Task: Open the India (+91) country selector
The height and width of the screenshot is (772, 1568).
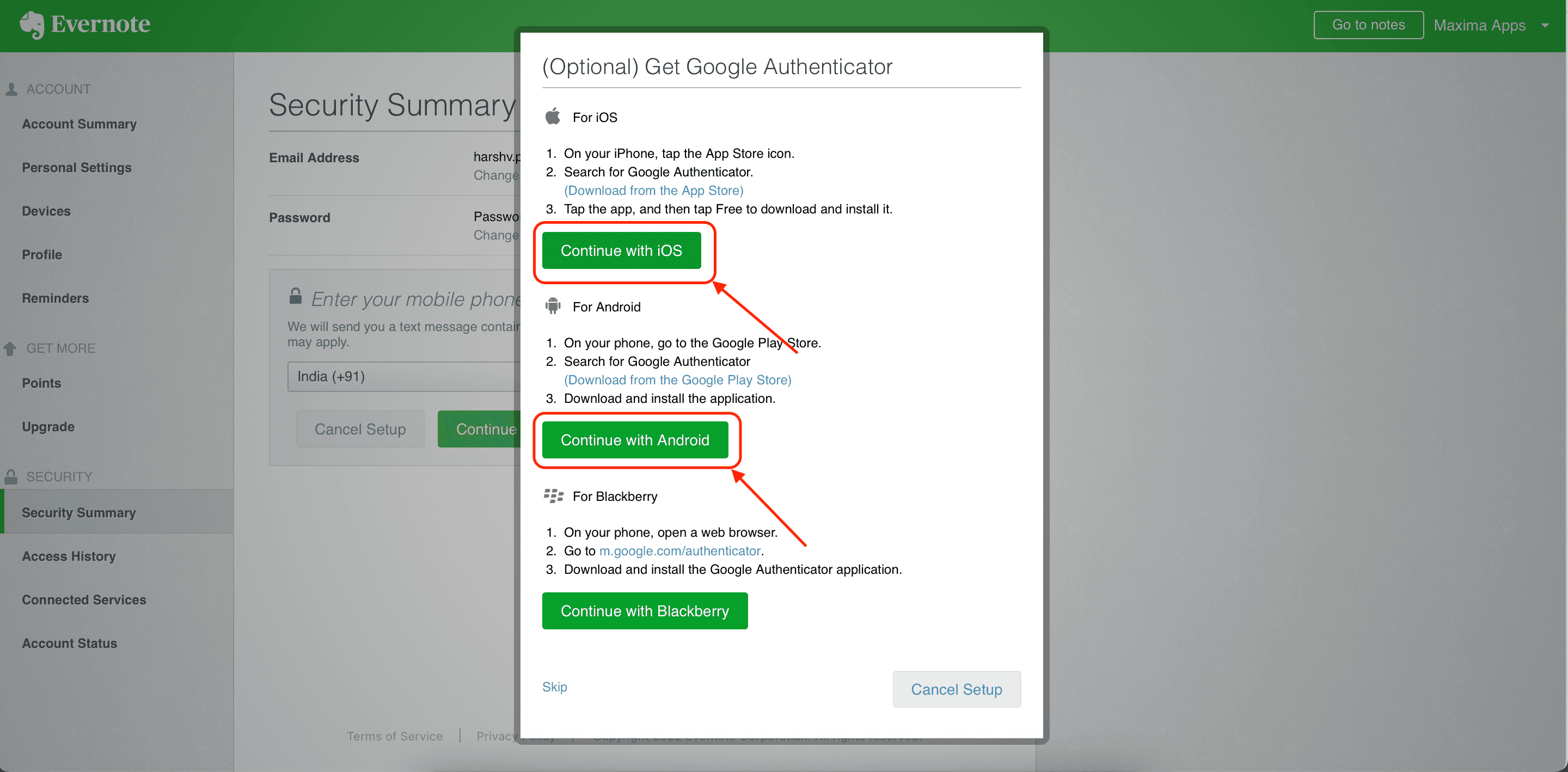Action: [x=404, y=376]
